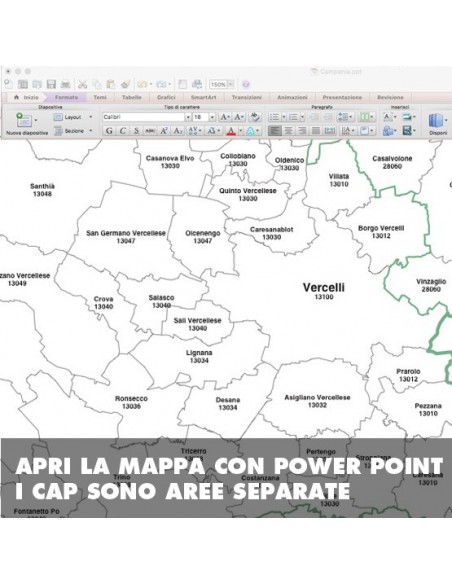Screen dimensions: 452x584
Task: Click the Print icon in toolbar
Action: (x=66, y=85)
